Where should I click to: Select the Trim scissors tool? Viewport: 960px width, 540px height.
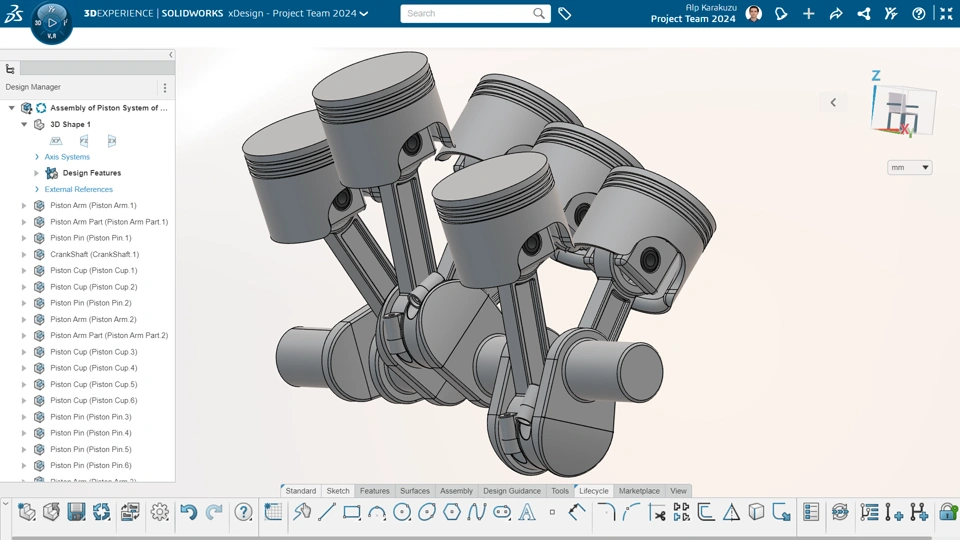[x=657, y=512]
